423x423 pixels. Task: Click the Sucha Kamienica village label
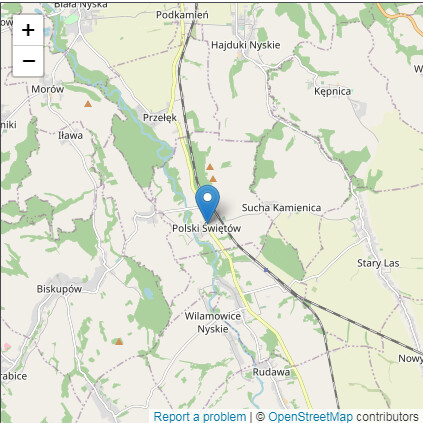point(281,208)
